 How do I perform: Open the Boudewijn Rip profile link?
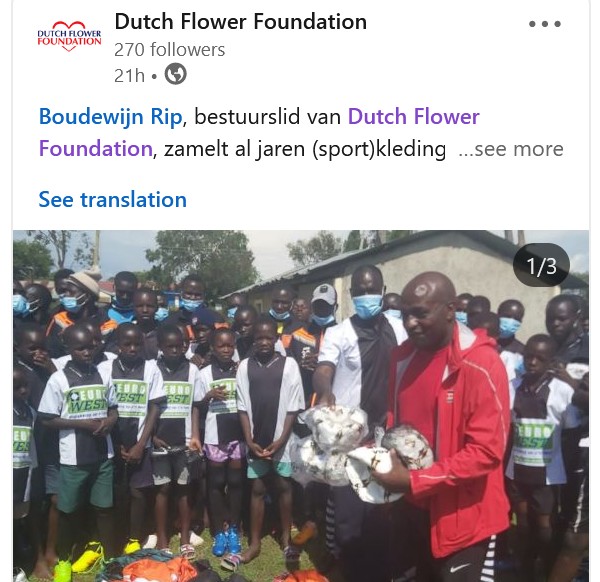click(x=111, y=116)
